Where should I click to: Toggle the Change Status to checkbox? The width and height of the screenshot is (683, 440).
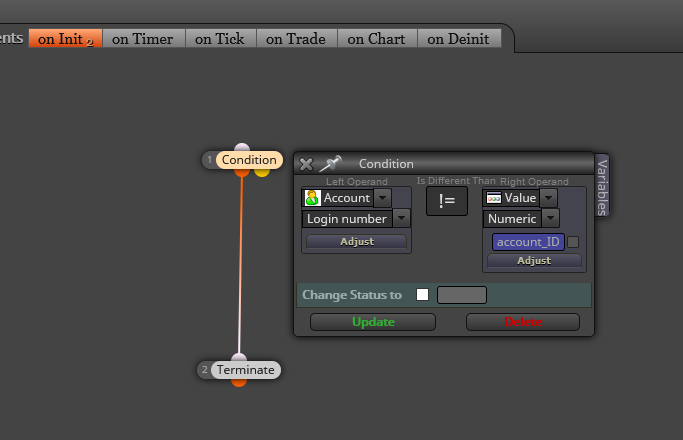(423, 295)
